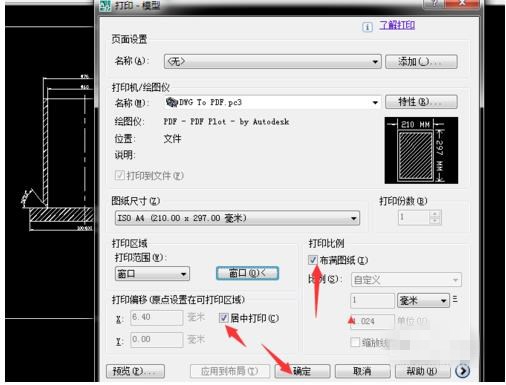The height and width of the screenshot is (385, 506).
Task: Click the 预览 preview button
Action: (135, 371)
